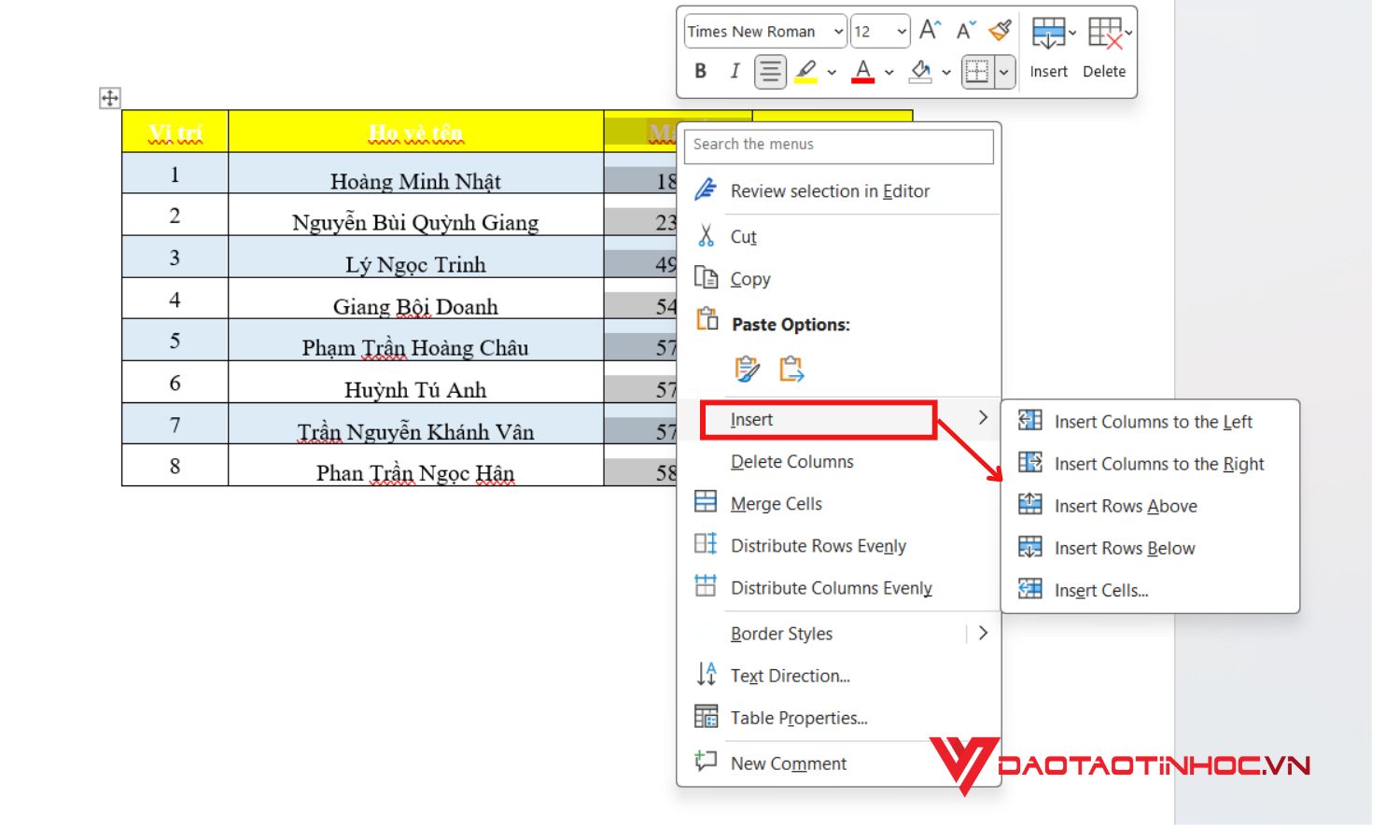Add a New Comment
The width and height of the screenshot is (1400, 840).
(x=838, y=763)
